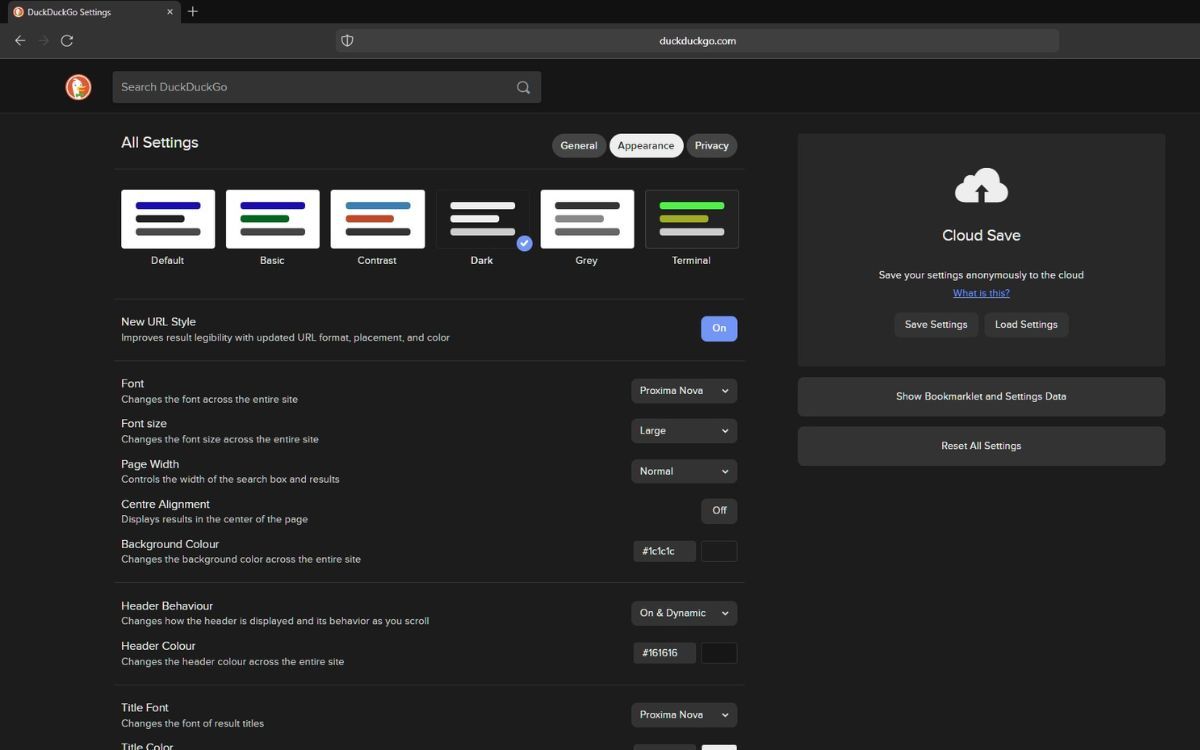Enable Centre Alignment

pos(719,510)
